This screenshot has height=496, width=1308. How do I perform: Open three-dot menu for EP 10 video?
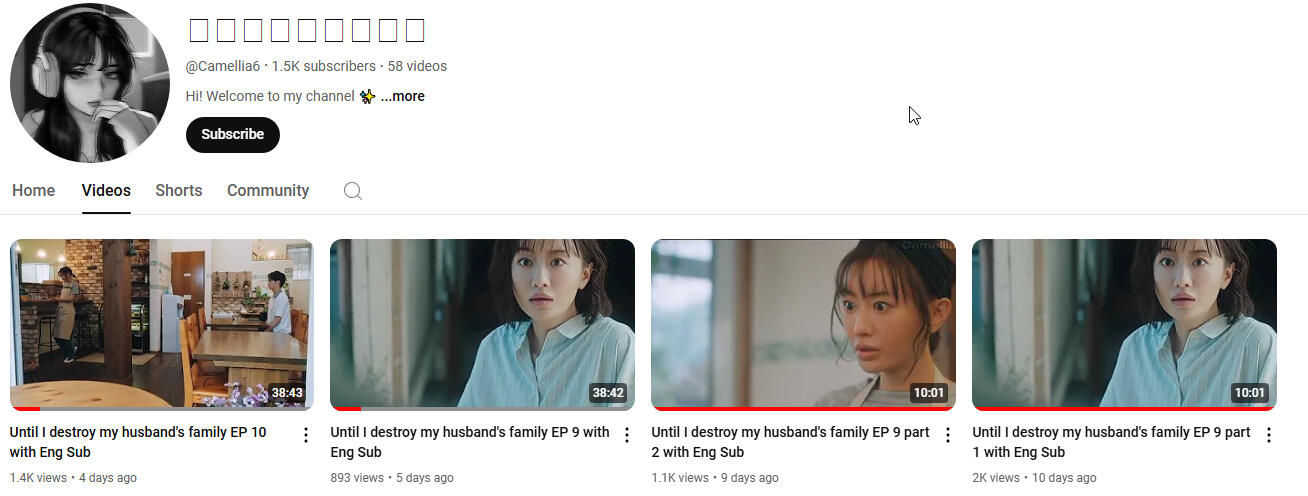click(x=306, y=435)
